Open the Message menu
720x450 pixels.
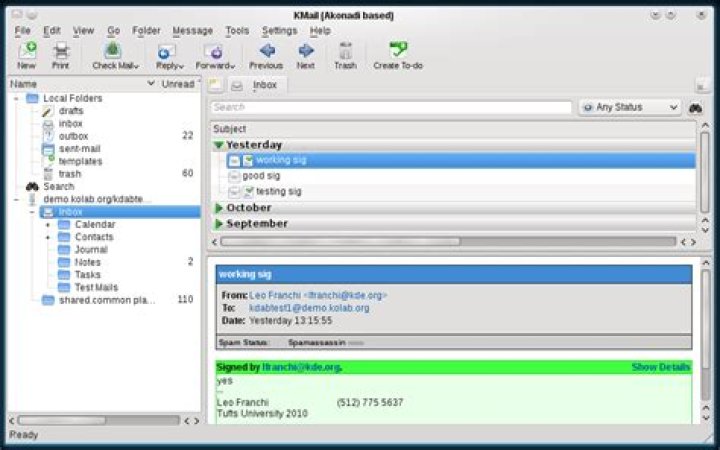[192, 31]
